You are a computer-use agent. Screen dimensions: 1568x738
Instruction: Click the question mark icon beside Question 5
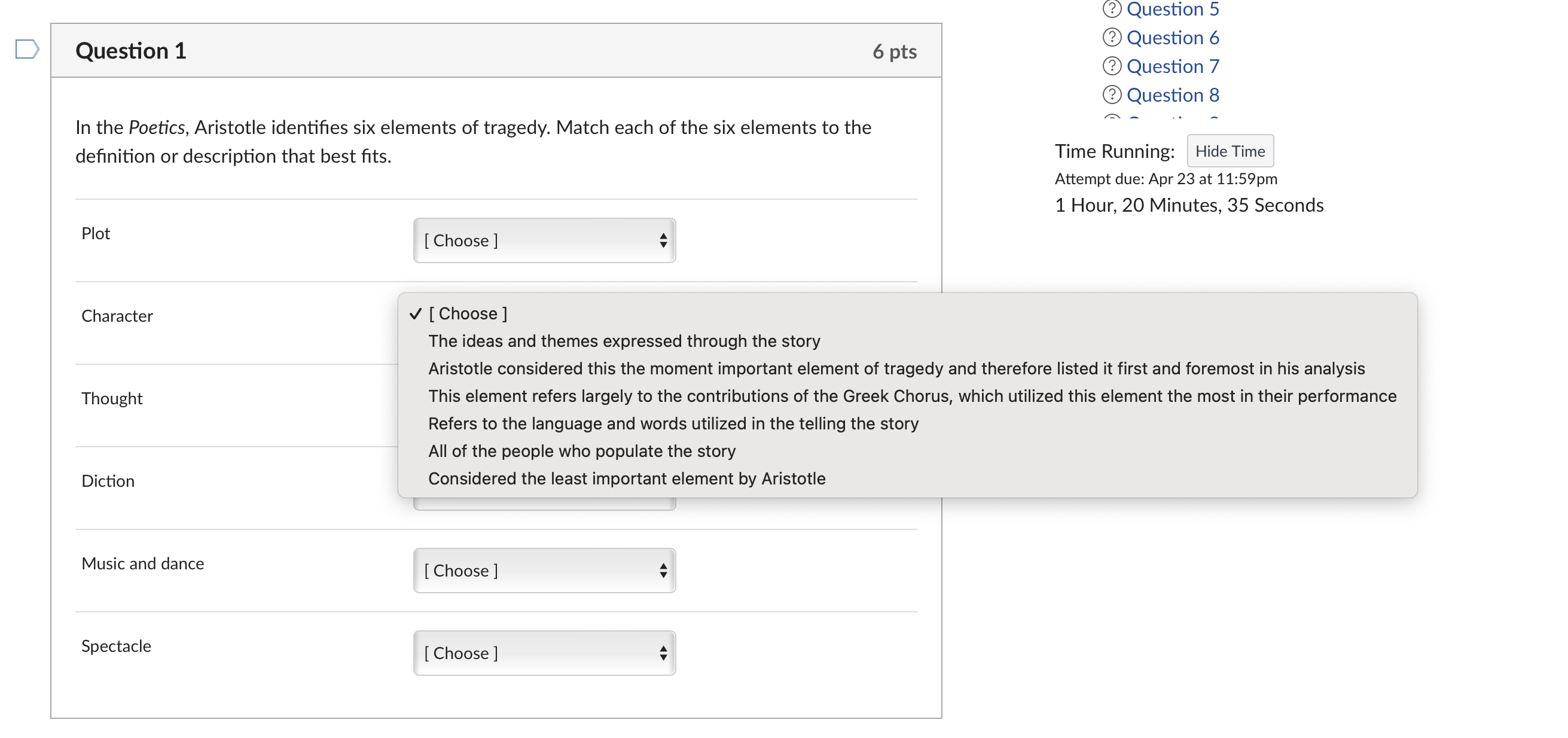click(x=1112, y=8)
